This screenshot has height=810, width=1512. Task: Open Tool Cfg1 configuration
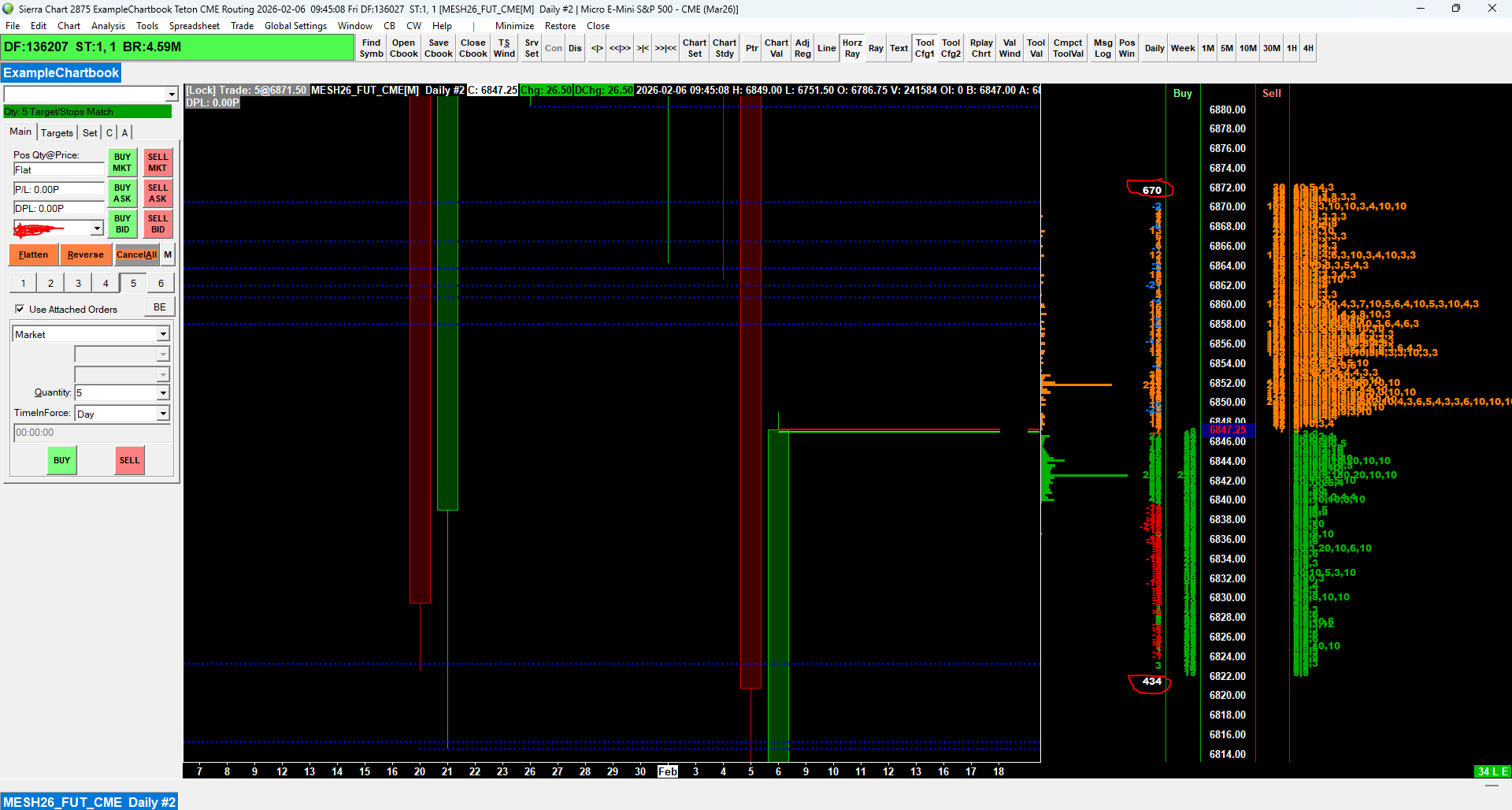(925, 48)
